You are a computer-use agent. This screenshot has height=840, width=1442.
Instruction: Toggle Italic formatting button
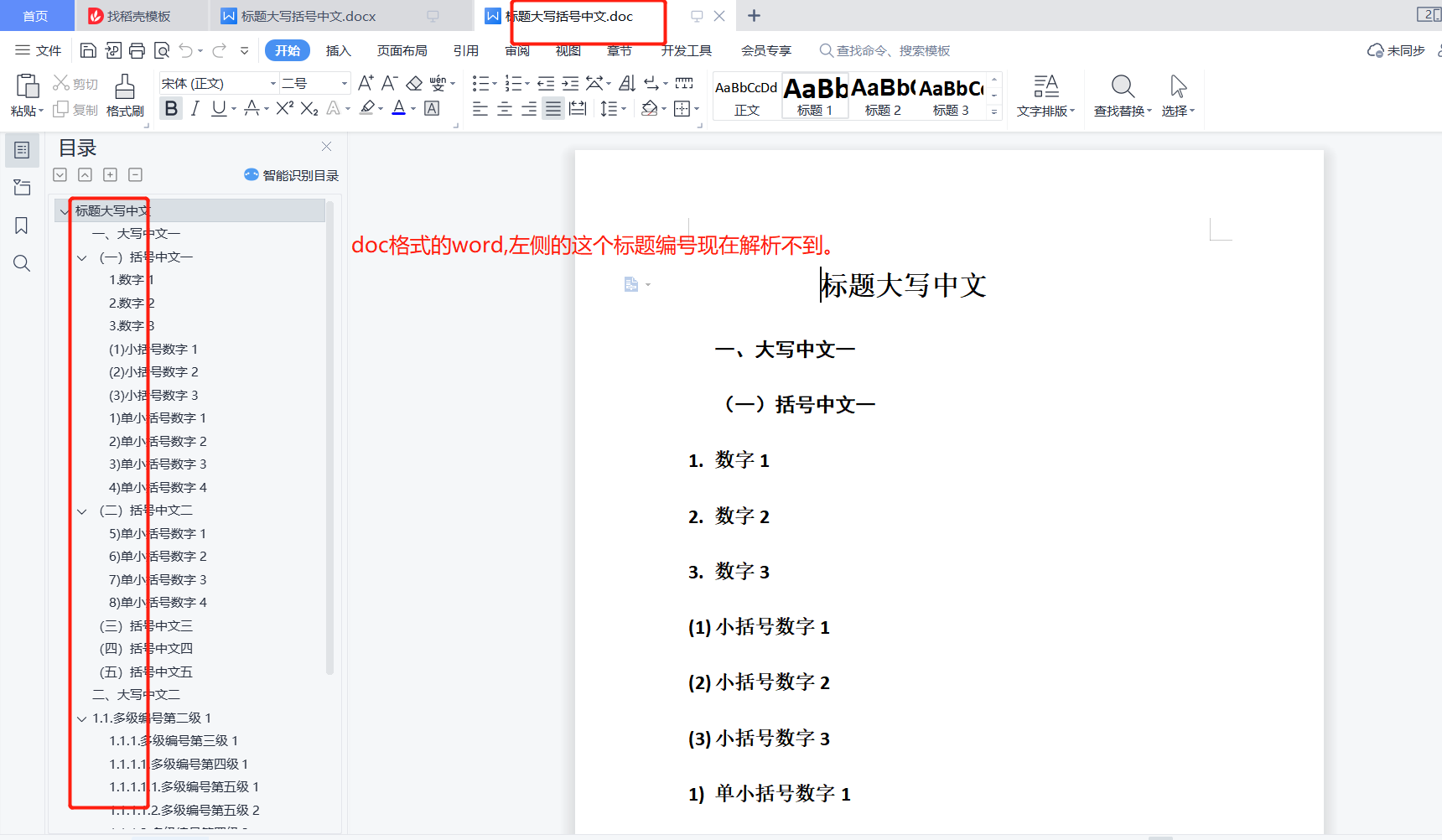coord(195,108)
